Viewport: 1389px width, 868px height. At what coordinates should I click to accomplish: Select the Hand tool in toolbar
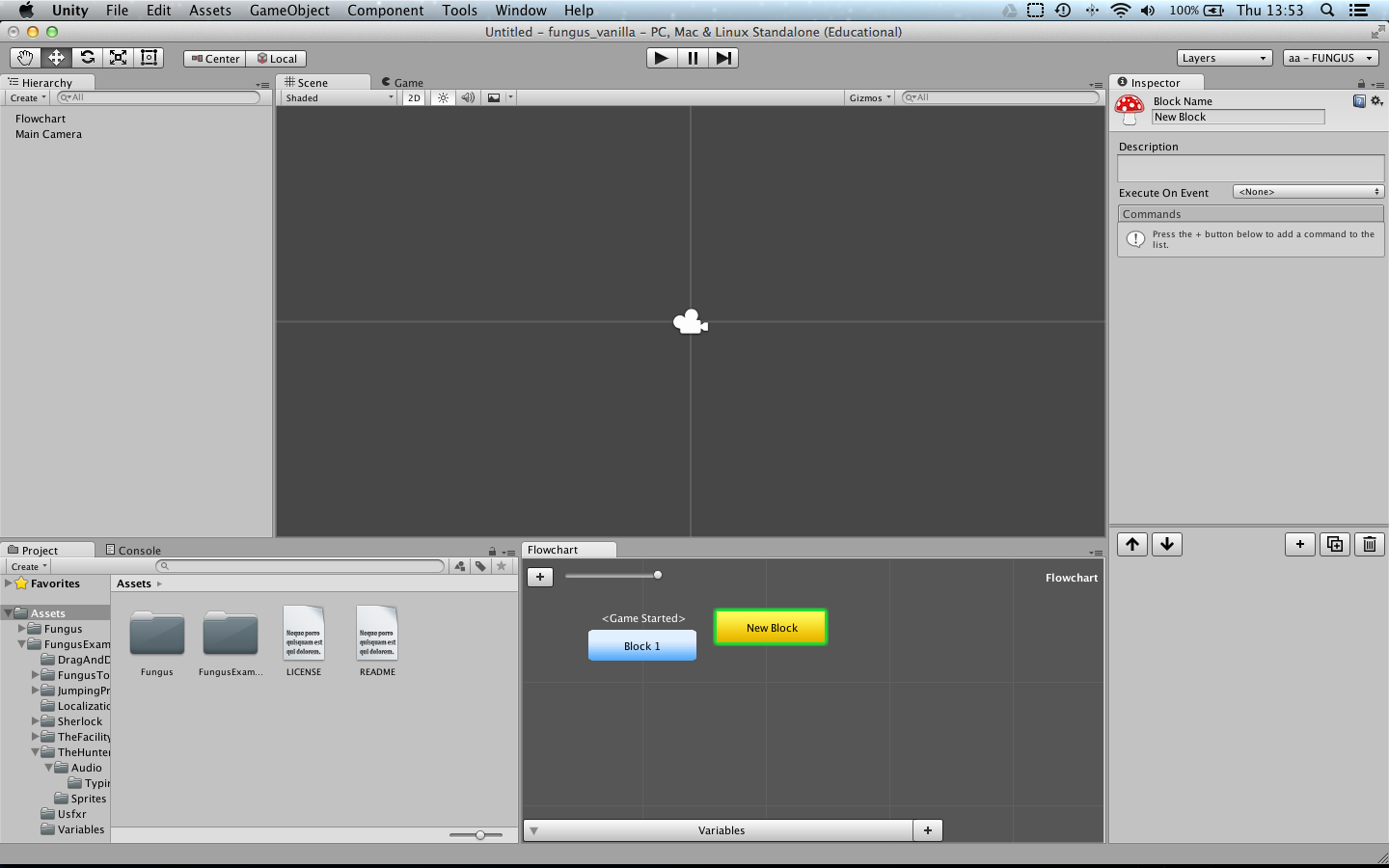coord(25,58)
